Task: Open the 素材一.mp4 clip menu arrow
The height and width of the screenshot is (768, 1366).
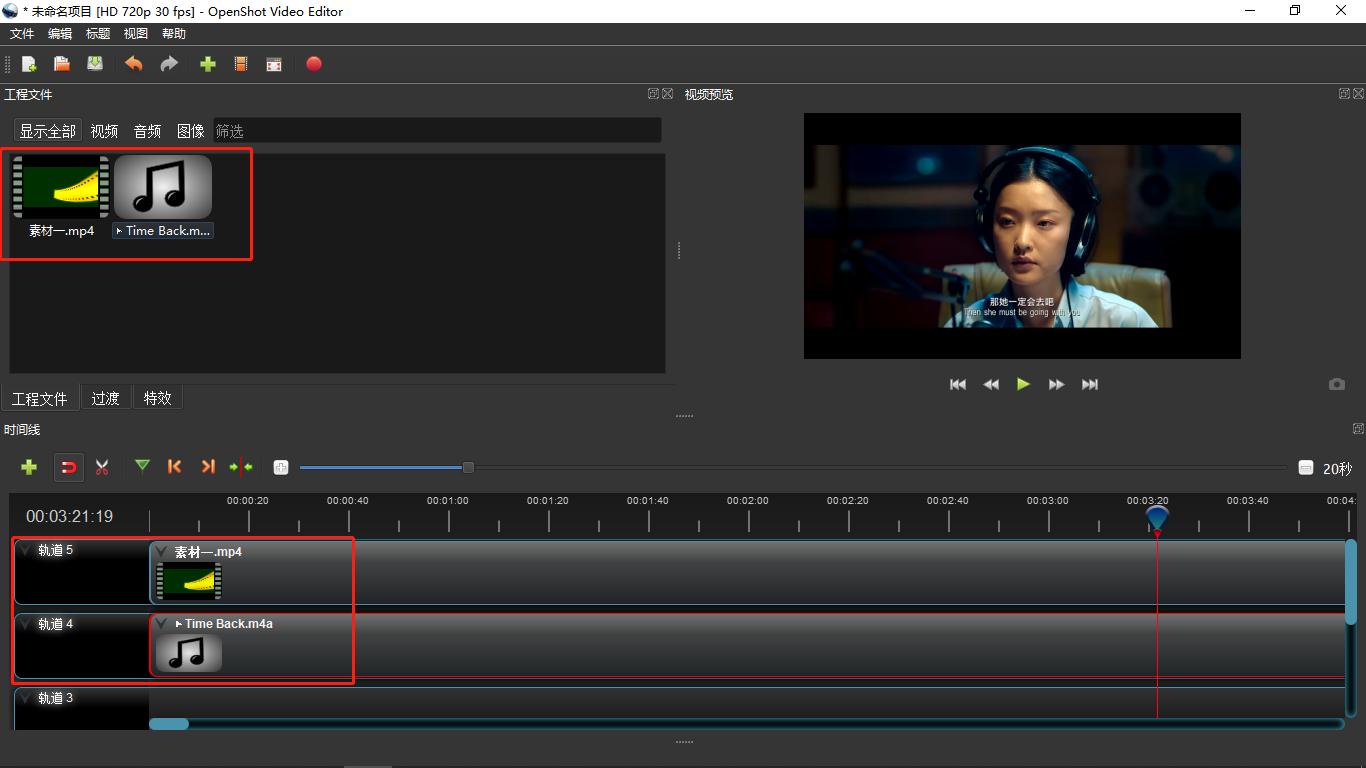Action: [x=162, y=551]
